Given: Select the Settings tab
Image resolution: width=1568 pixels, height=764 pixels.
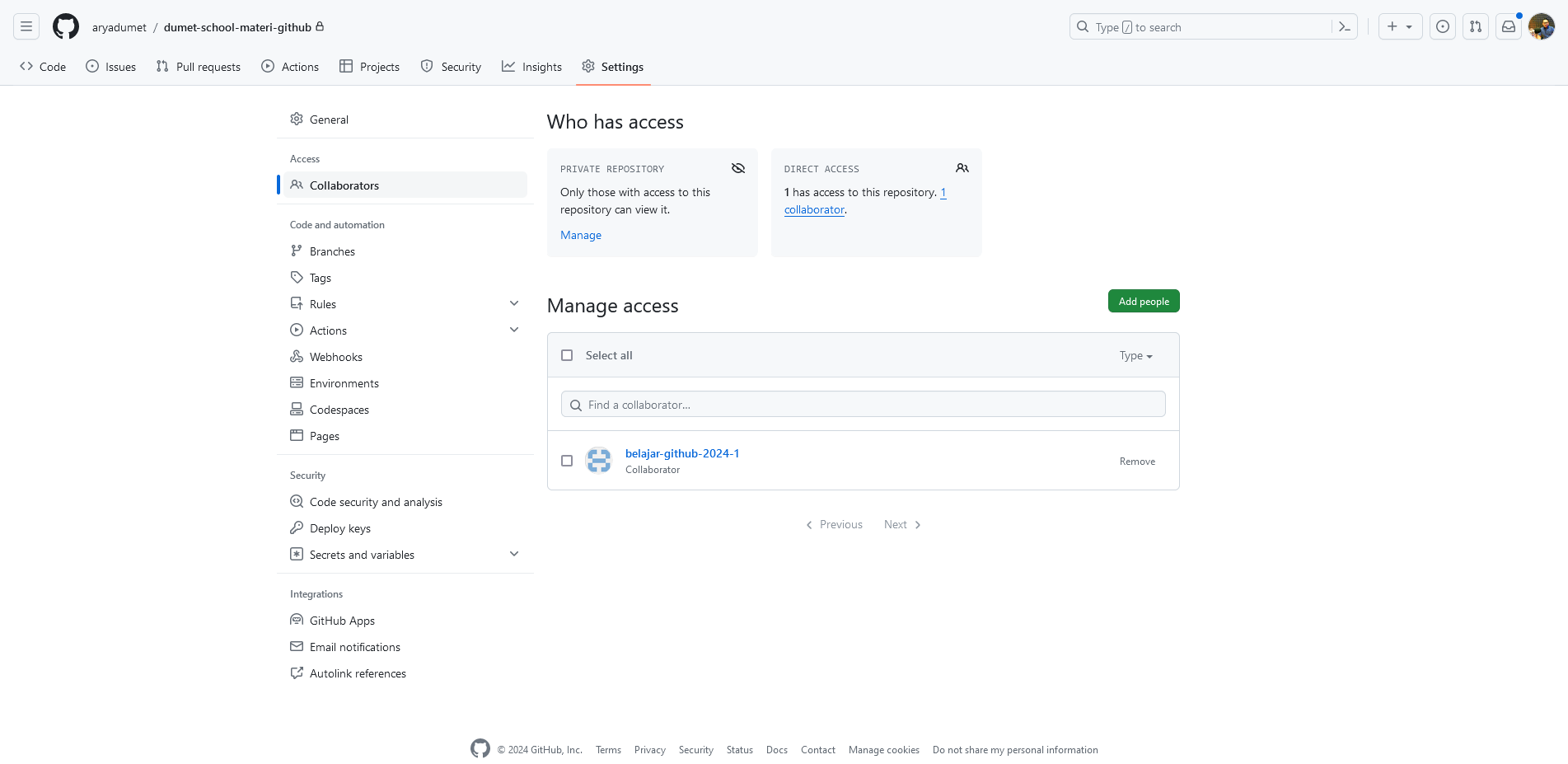Looking at the screenshot, I should point(613,67).
